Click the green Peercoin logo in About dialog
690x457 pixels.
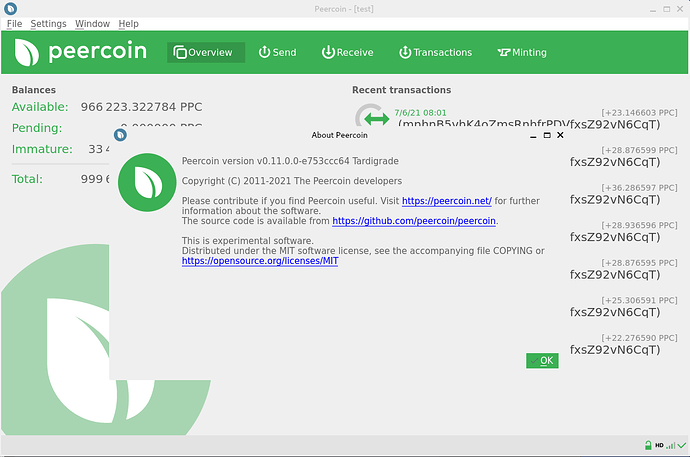[147, 182]
